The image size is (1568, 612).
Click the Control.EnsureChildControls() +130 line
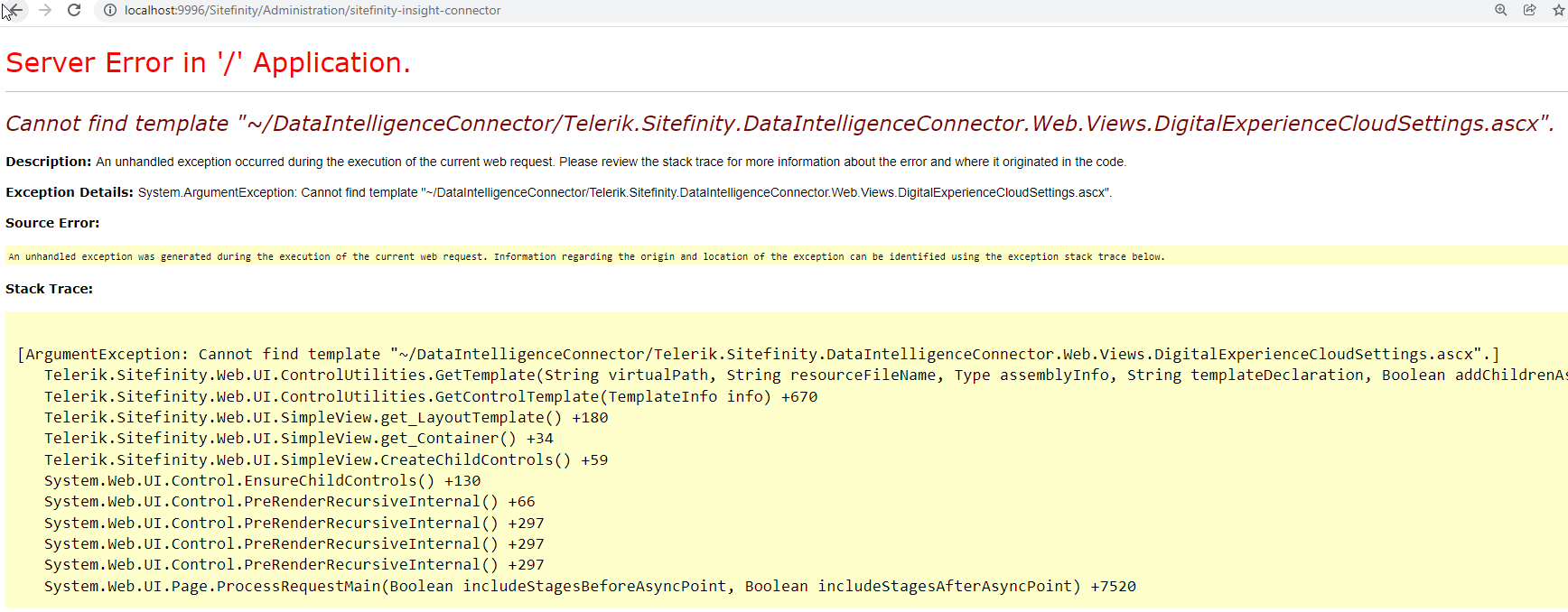(263, 480)
